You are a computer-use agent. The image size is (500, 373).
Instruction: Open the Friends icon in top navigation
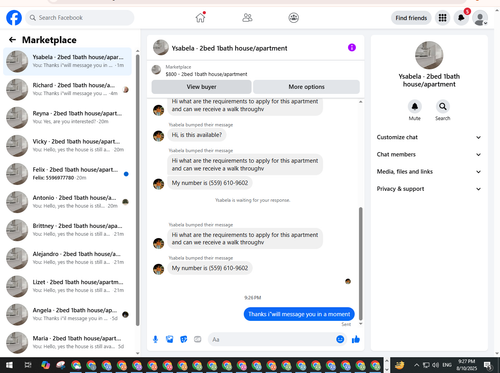pos(247,18)
